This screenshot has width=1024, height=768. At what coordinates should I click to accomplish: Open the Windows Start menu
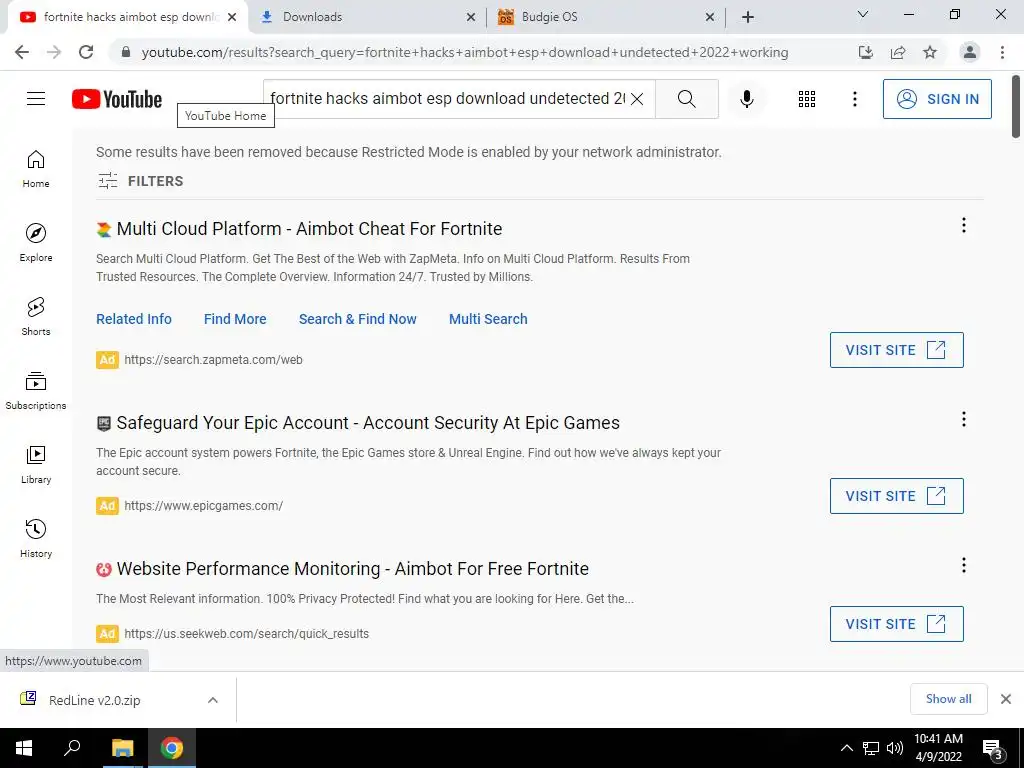pyautogui.click(x=24, y=748)
